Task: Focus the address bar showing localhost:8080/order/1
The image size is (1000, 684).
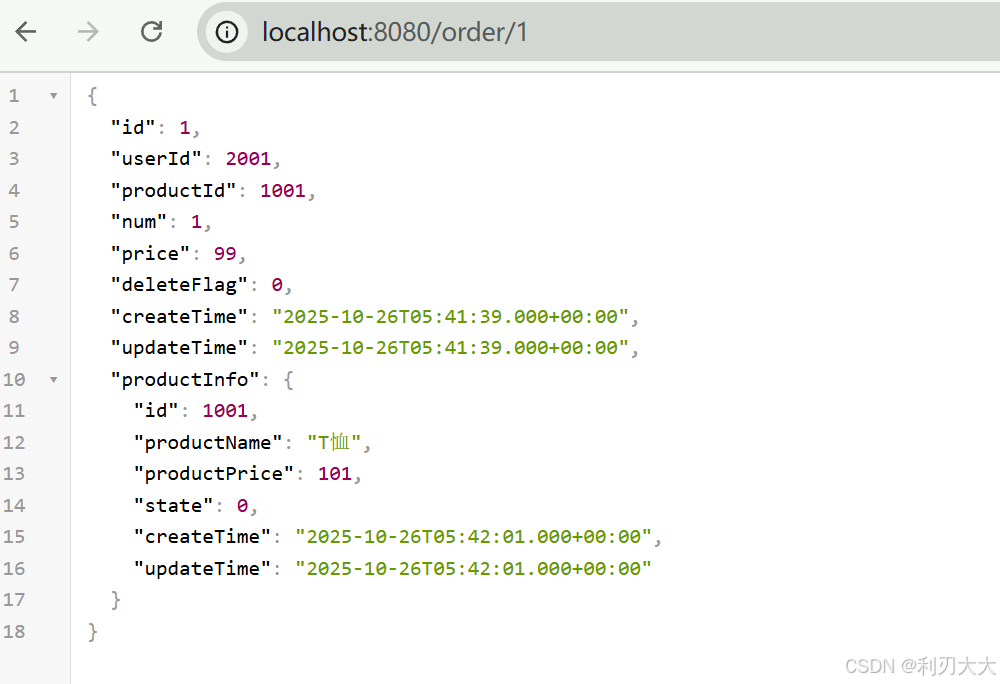Action: coord(598,32)
